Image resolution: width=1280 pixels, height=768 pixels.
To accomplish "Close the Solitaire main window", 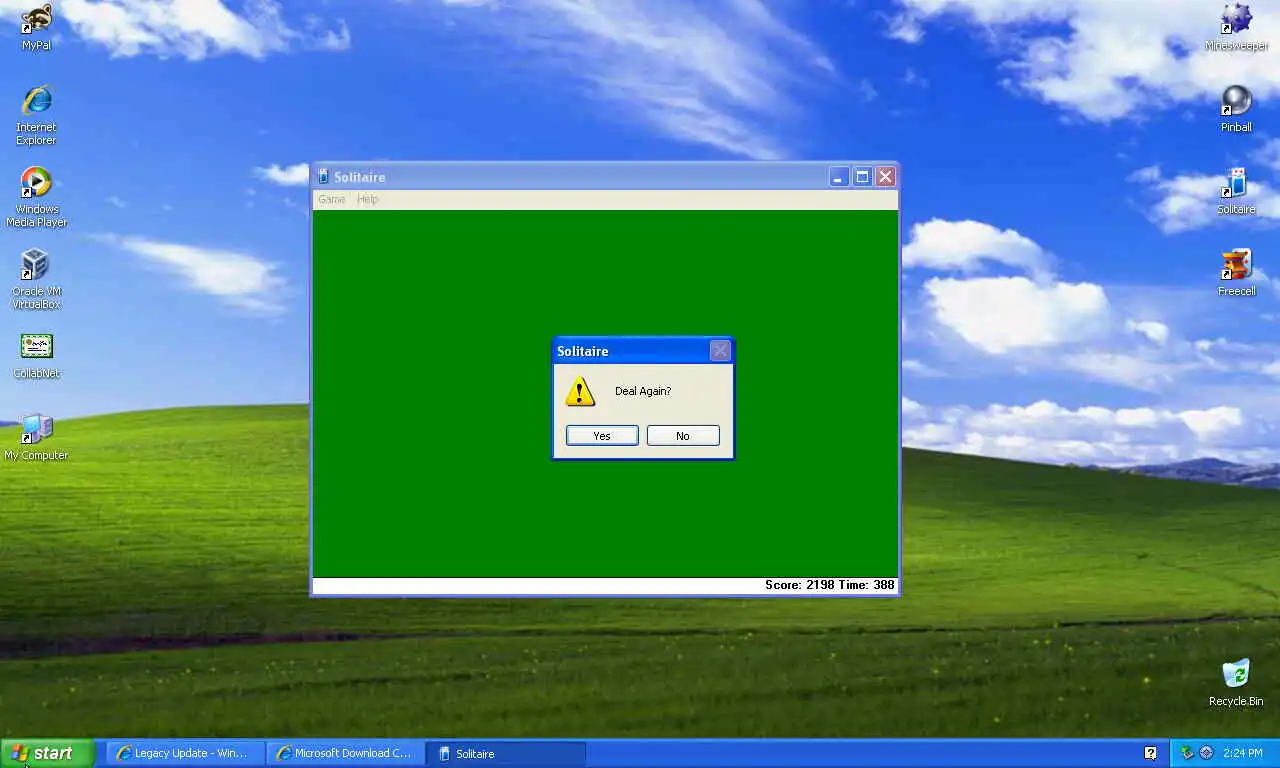I will [x=885, y=177].
